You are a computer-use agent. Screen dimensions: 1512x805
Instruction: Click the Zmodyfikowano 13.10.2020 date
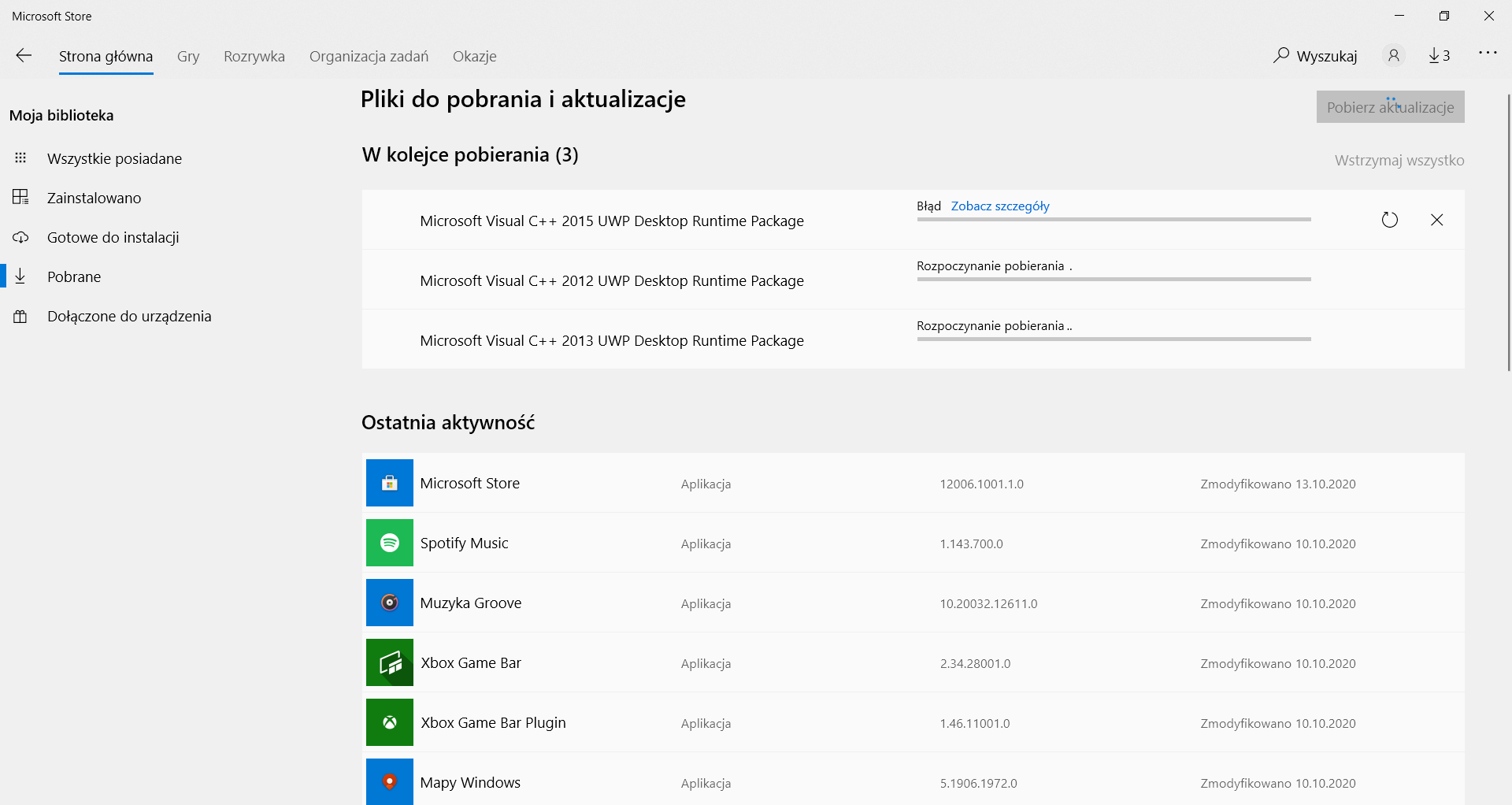coord(1278,484)
